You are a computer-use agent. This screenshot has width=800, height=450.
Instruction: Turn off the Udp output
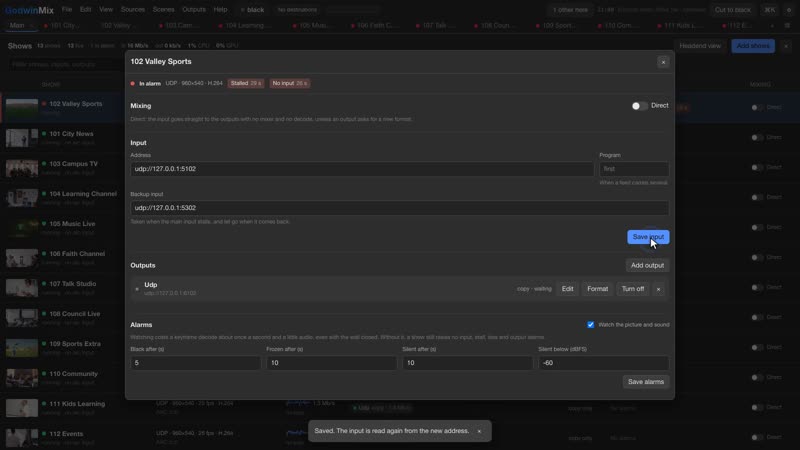[x=633, y=289]
